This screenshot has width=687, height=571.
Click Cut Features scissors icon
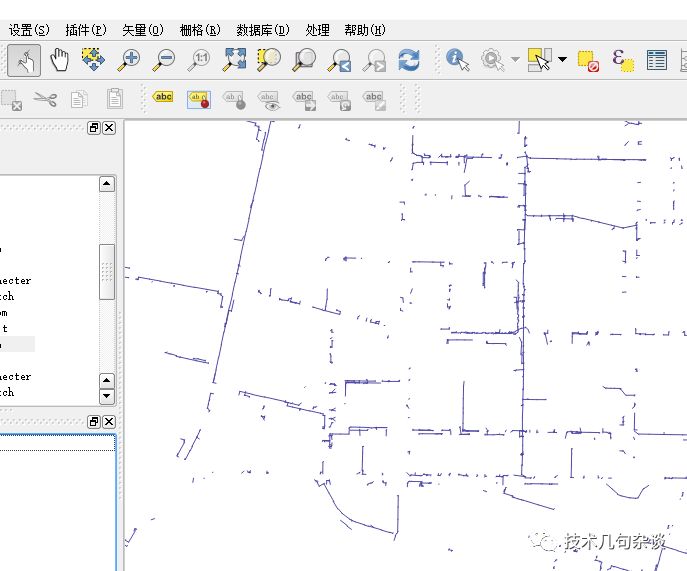45,99
